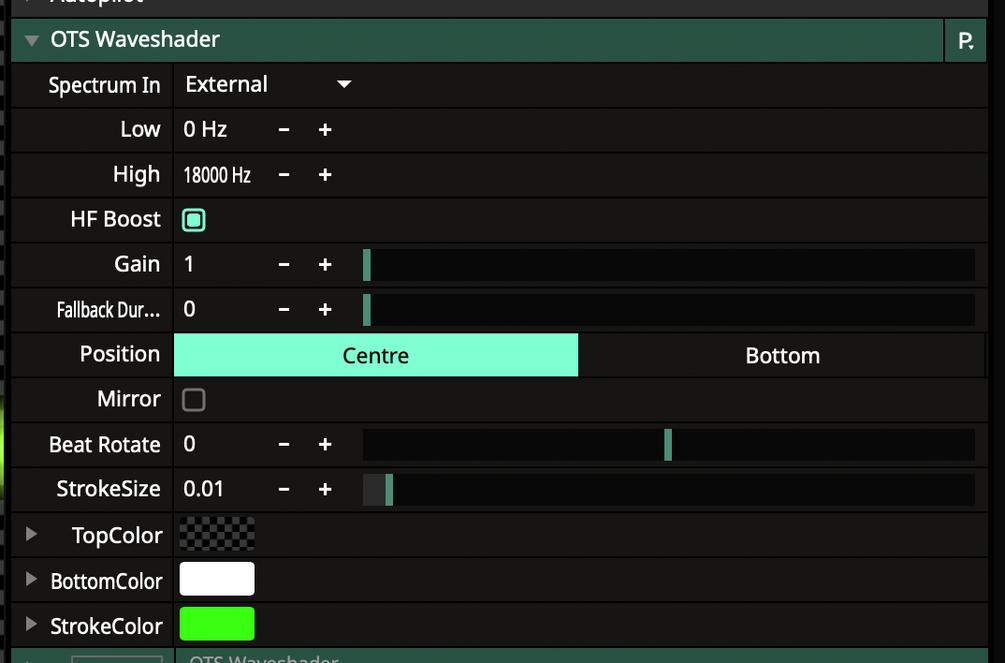1005x663 pixels.
Task: Click the preset button in Waveshader header
Action: pyautogui.click(x=966, y=41)
